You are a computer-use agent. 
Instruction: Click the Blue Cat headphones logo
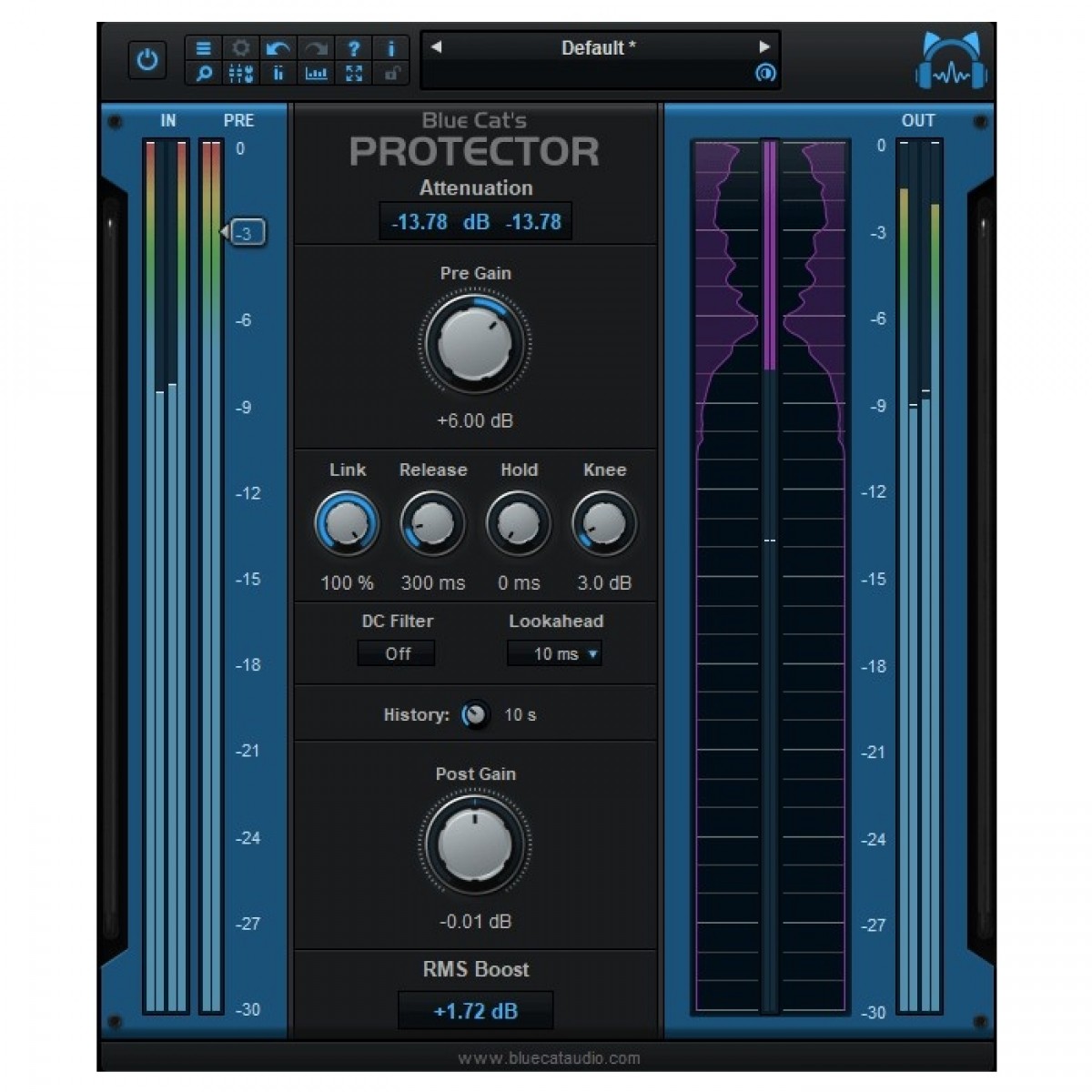click(951, 62)
